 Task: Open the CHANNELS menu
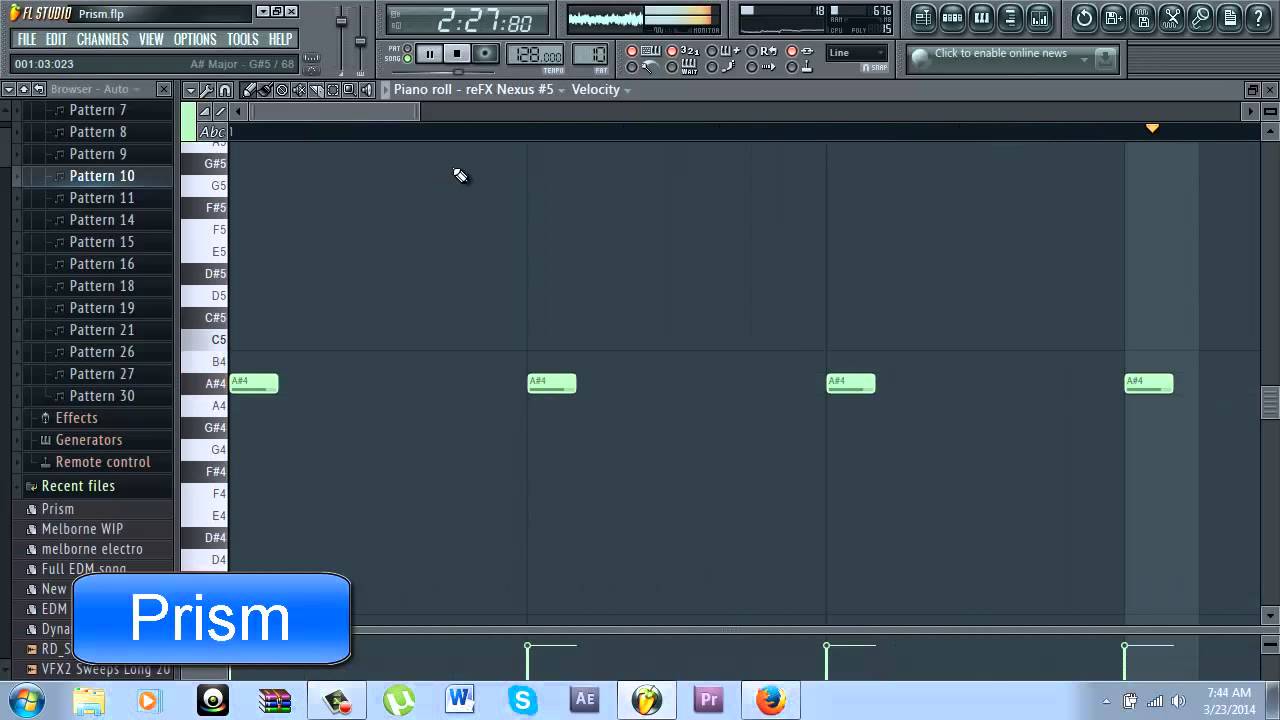tap(102, 39)
